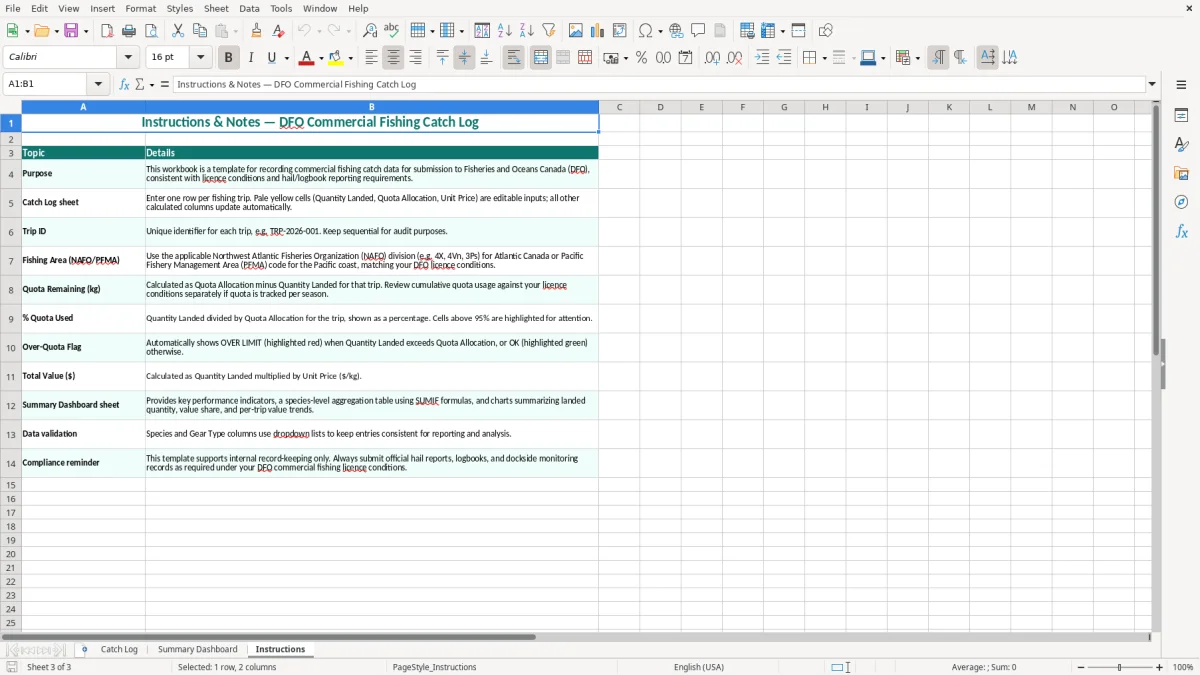Open the Borders dropdown arrow
Viewport: 1200px width, 675px height.
(x=823, y=59)
